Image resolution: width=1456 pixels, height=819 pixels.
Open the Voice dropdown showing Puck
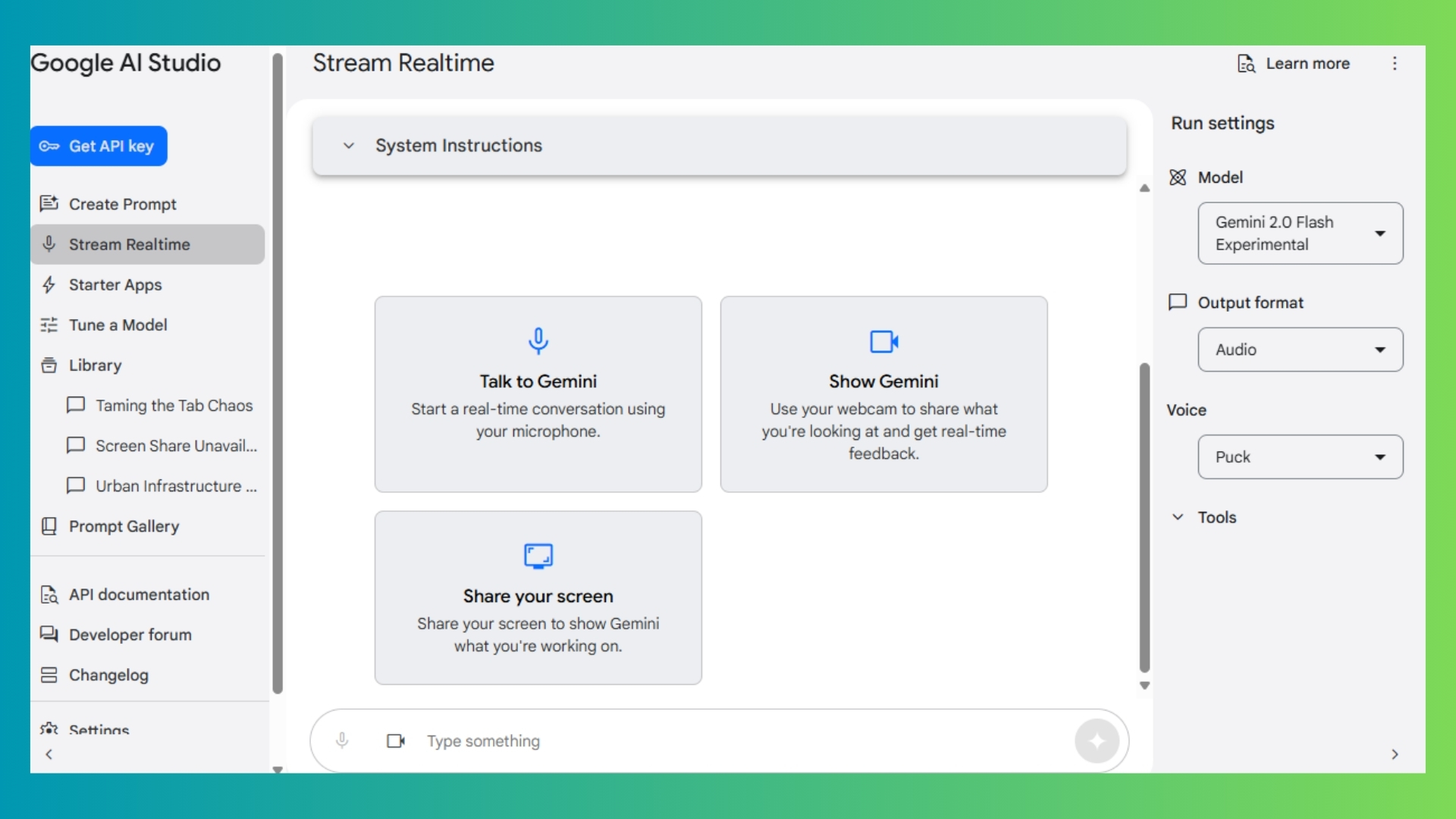point(1300,457)
